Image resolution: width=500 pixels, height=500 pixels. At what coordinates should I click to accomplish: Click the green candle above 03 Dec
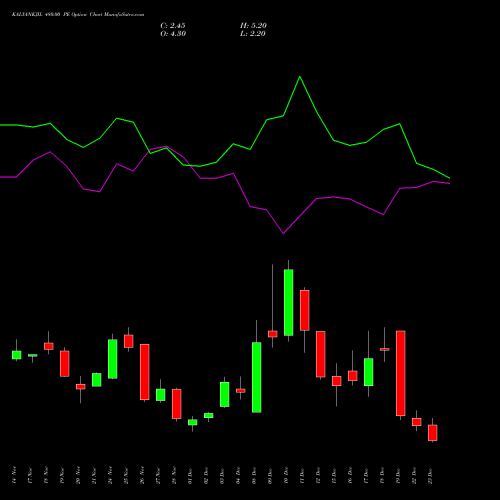(x=225, y=394)
